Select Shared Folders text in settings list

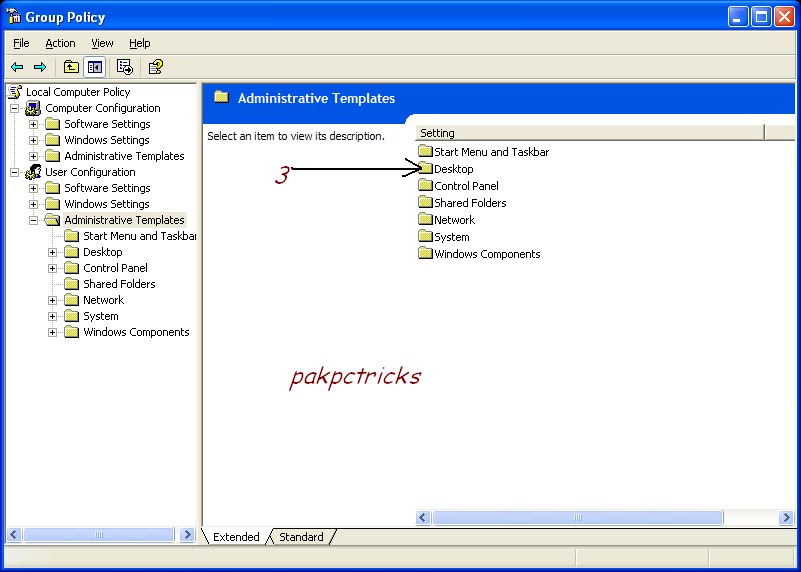470,203
